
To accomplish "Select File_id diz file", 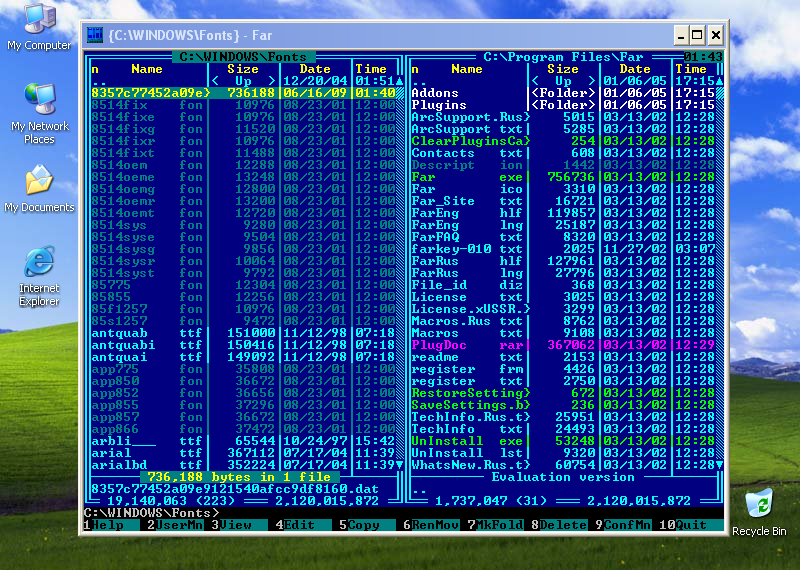I will [x=563, y=285].
